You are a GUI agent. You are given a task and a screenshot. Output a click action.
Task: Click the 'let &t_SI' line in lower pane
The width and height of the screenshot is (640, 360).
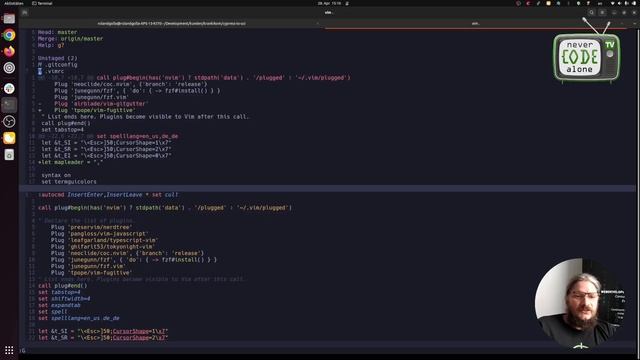(103, 331)
